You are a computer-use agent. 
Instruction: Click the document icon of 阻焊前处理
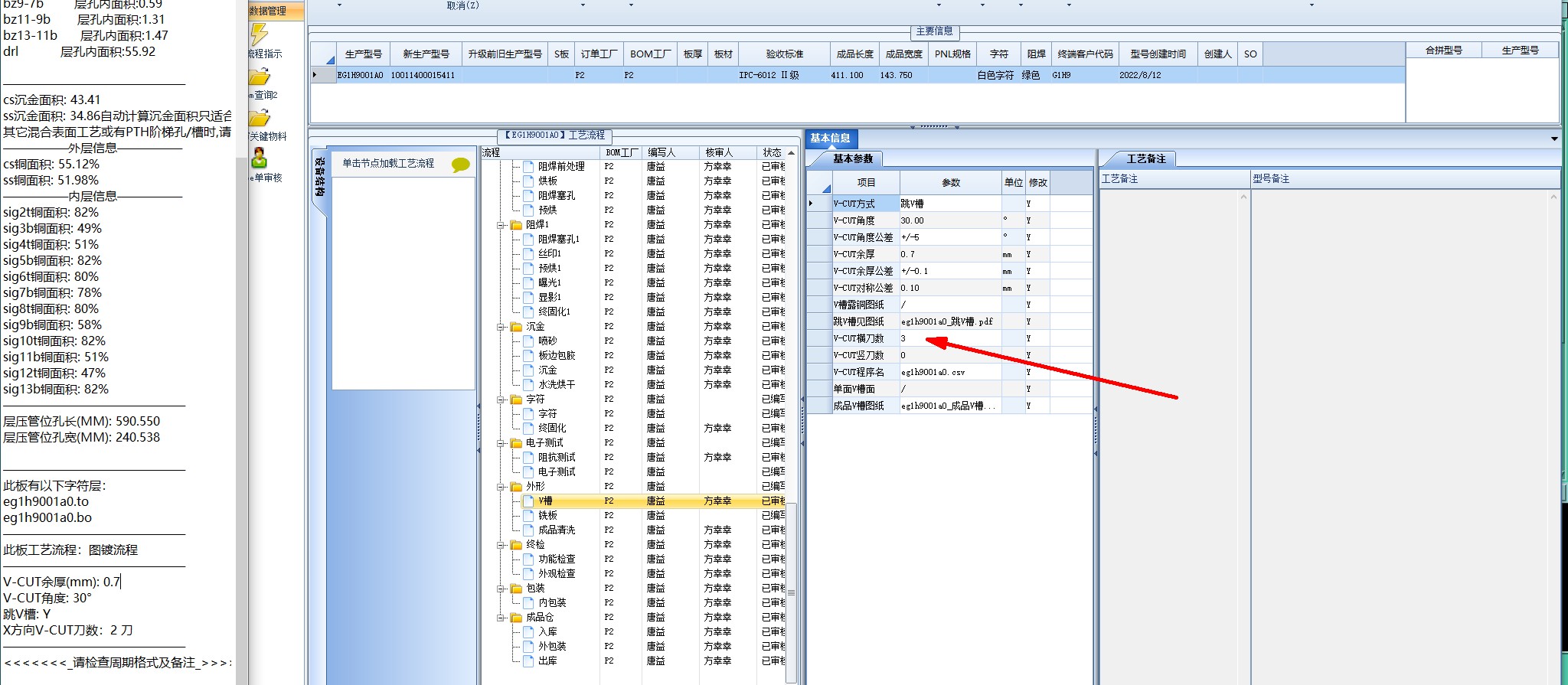coord(528,166)
